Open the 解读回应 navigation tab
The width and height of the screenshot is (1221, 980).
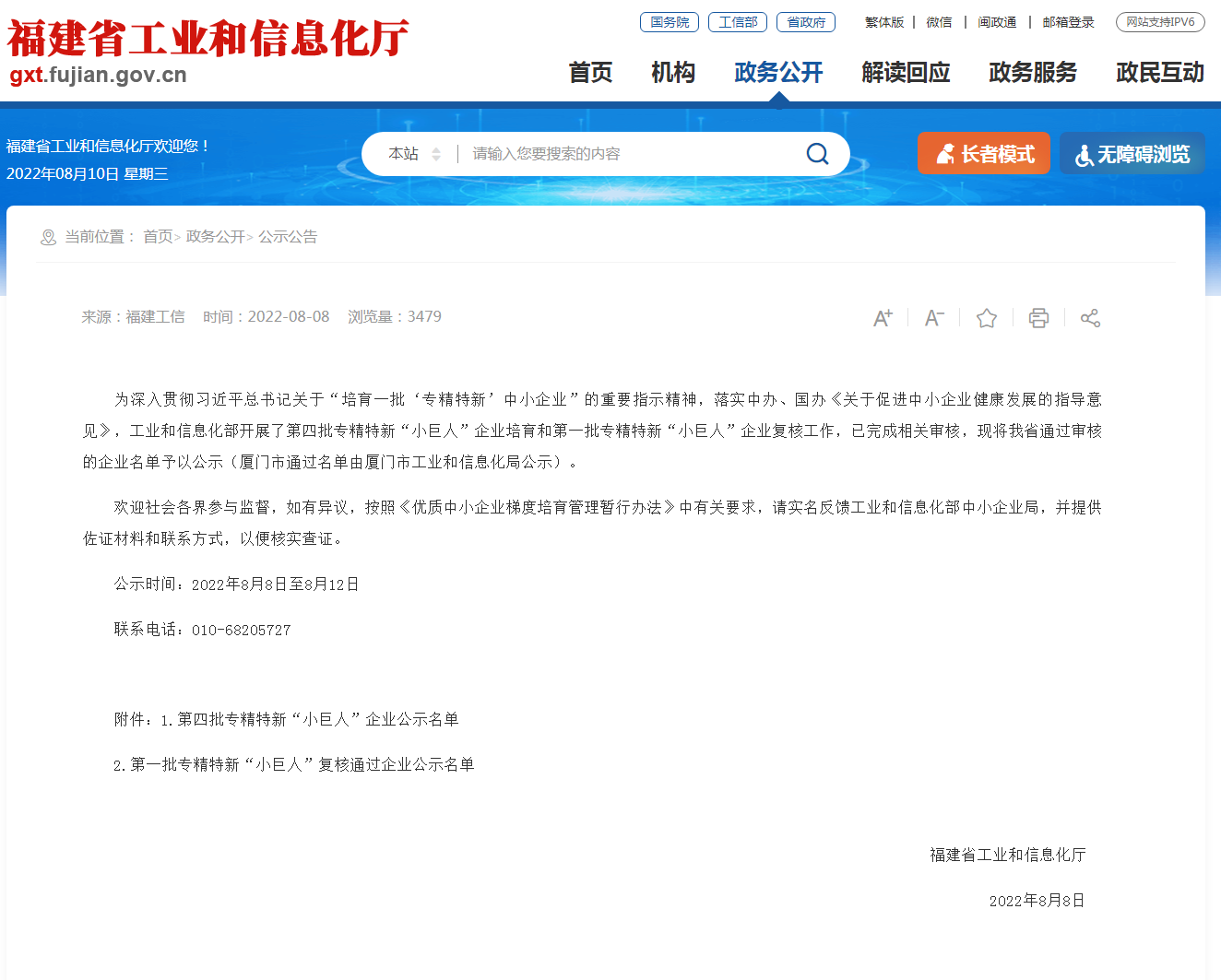click(906, 73)
